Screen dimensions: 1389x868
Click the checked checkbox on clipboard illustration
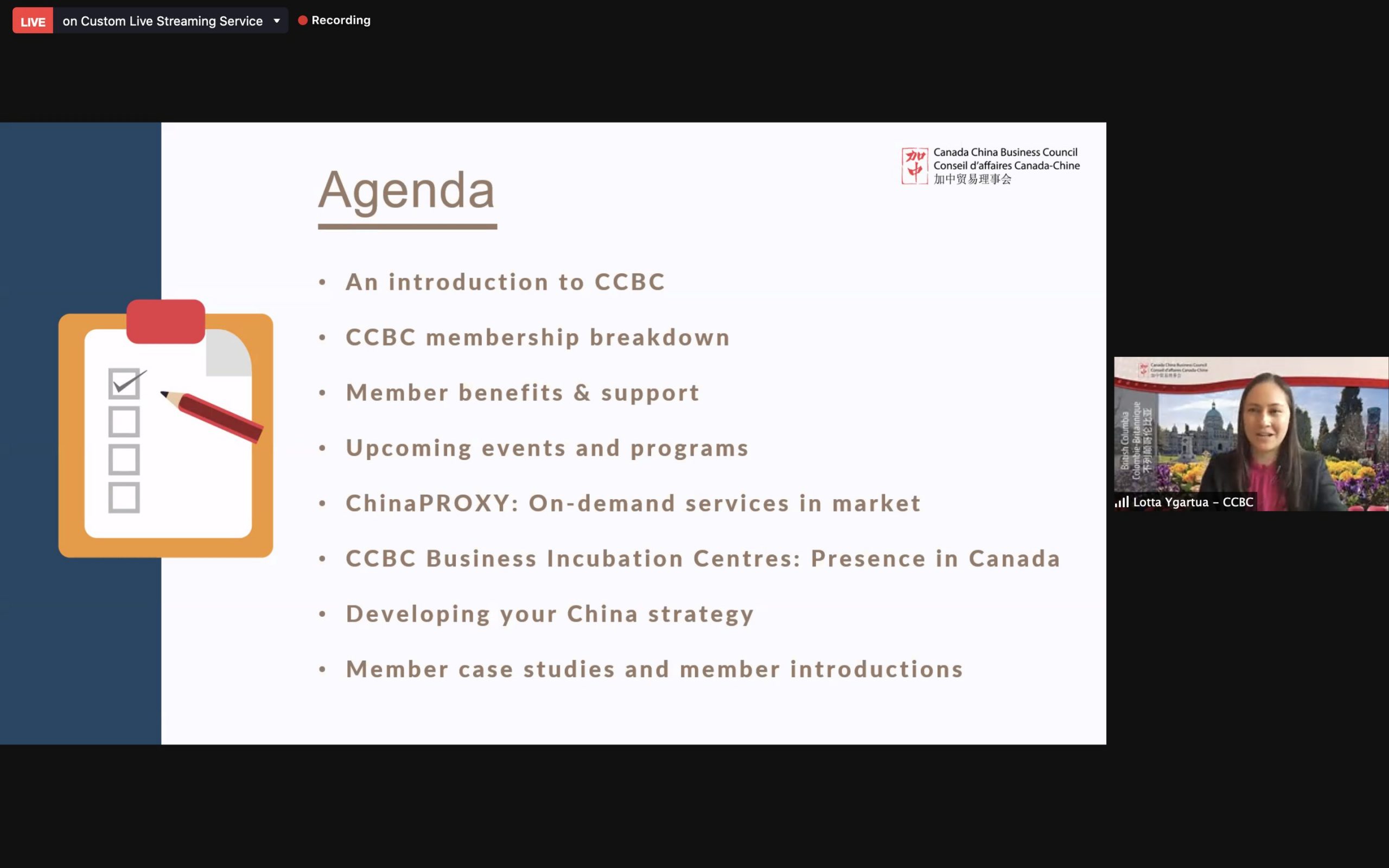[124, 384]
